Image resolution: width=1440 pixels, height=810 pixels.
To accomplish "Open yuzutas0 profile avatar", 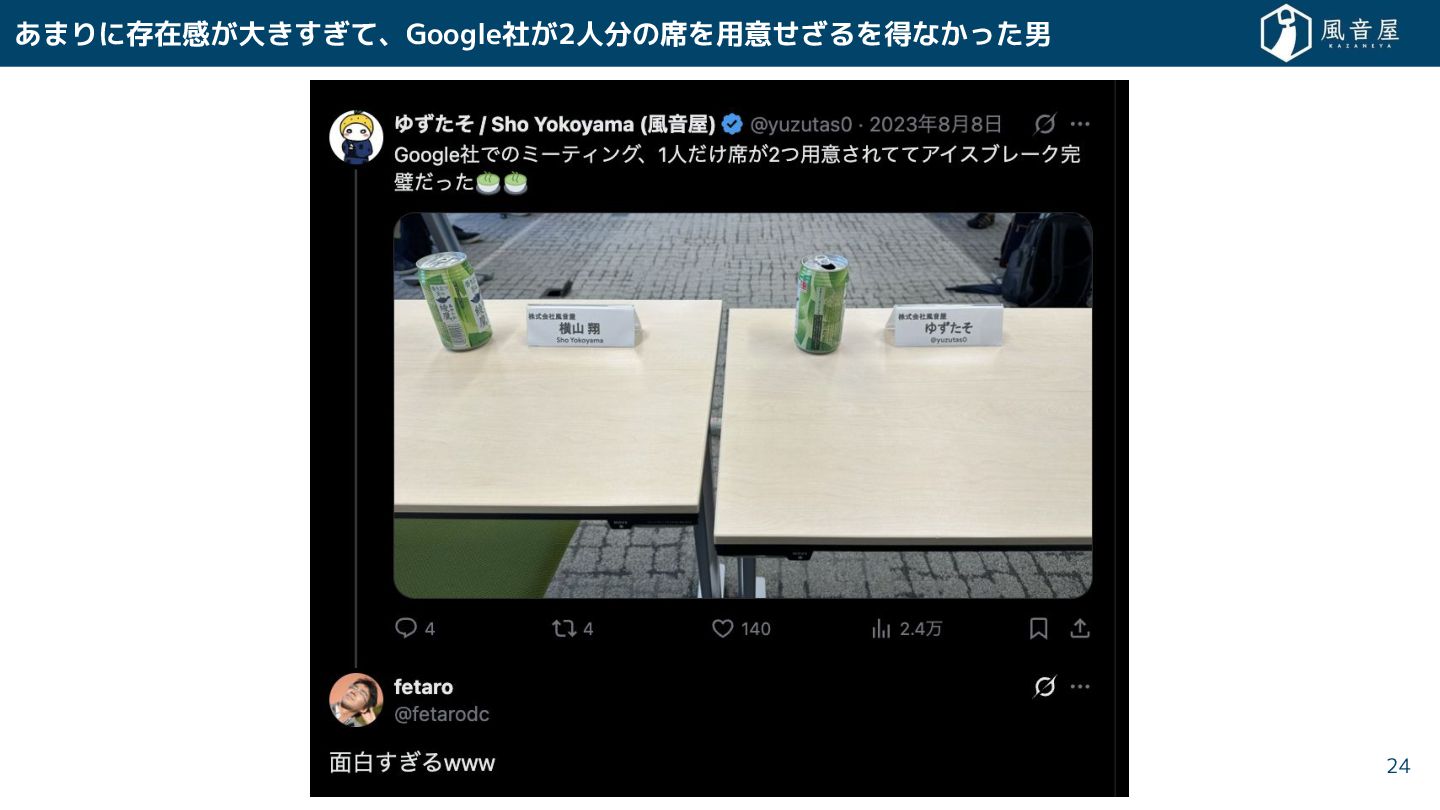I will click(356, 136).
